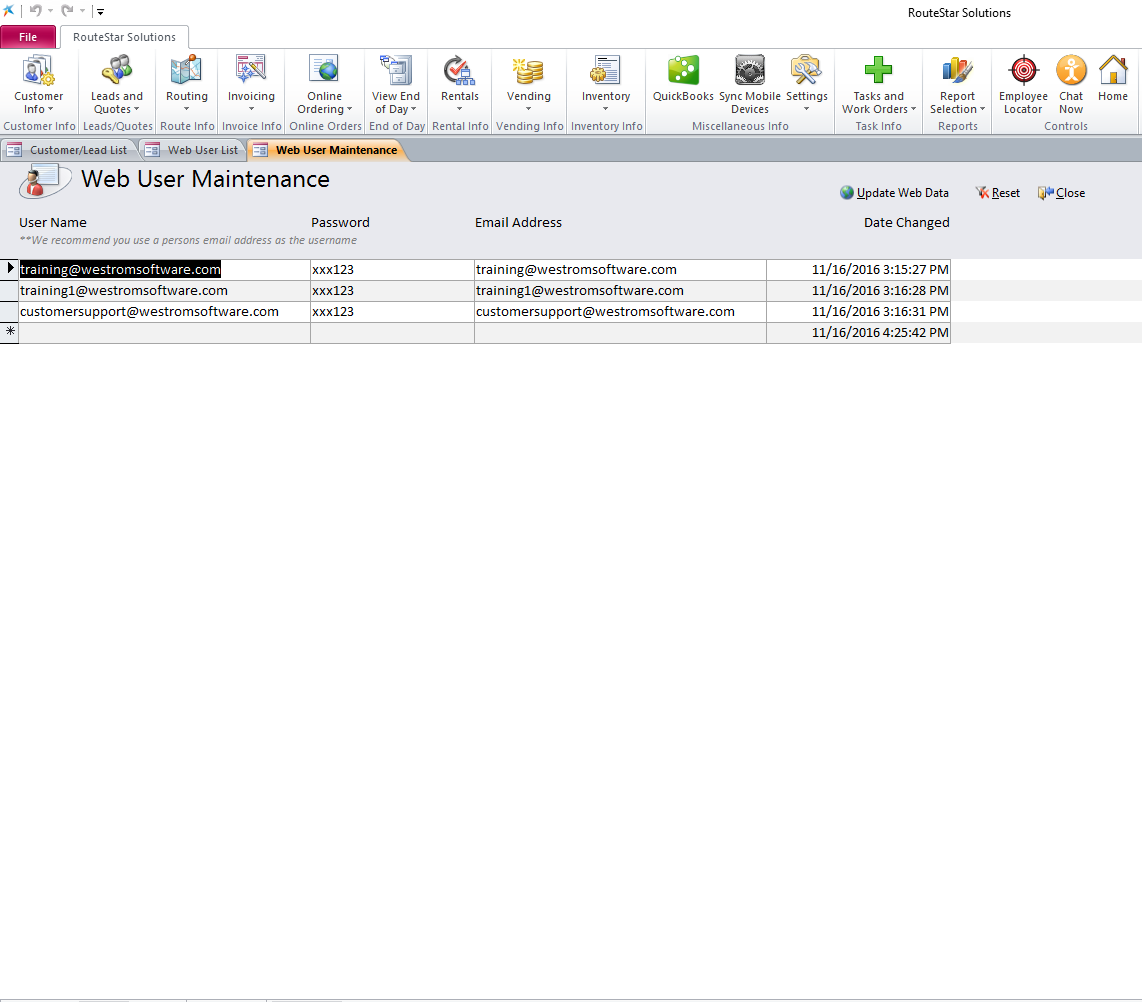The image size is (1142, 1002).
Task: Click the empty Email Address field in new row
Action: 621,333
